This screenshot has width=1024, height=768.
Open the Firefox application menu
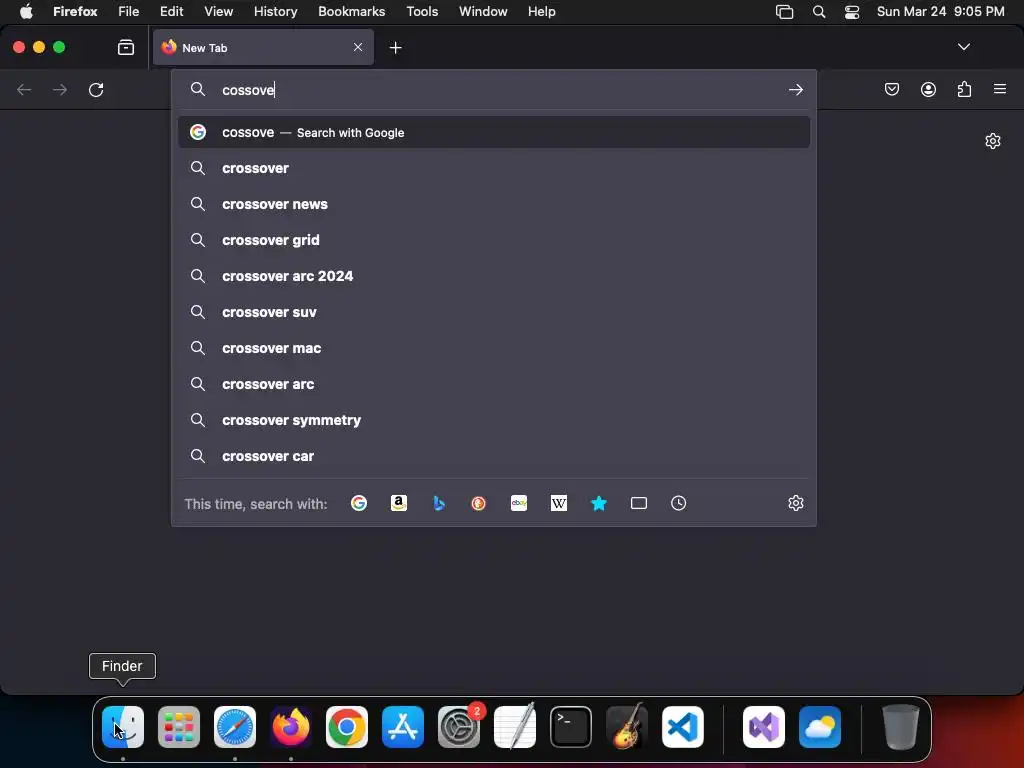pos(75,12)
